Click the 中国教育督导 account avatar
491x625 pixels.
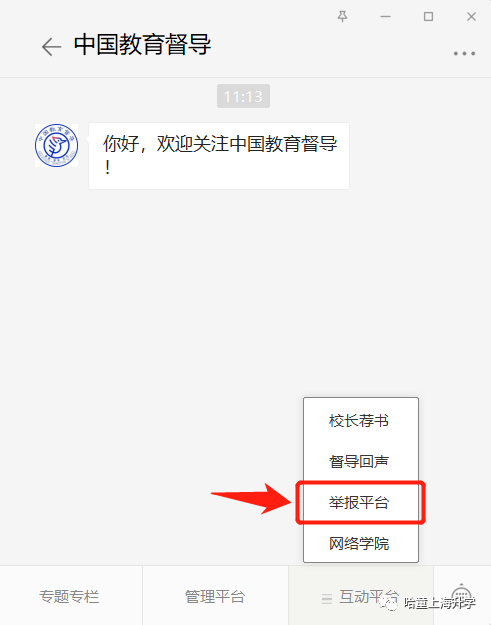point(56,145)
